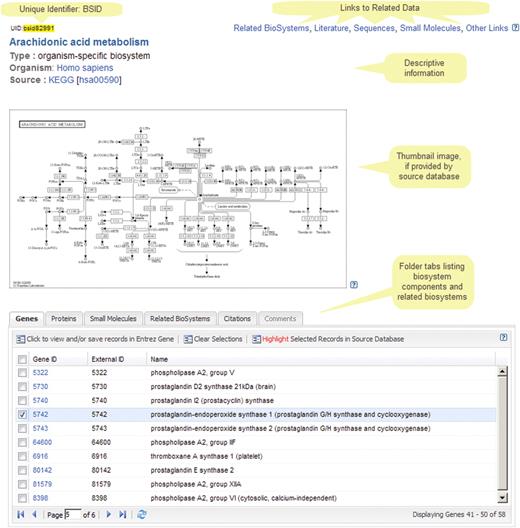Open the Other Links link

pos(487,28)
